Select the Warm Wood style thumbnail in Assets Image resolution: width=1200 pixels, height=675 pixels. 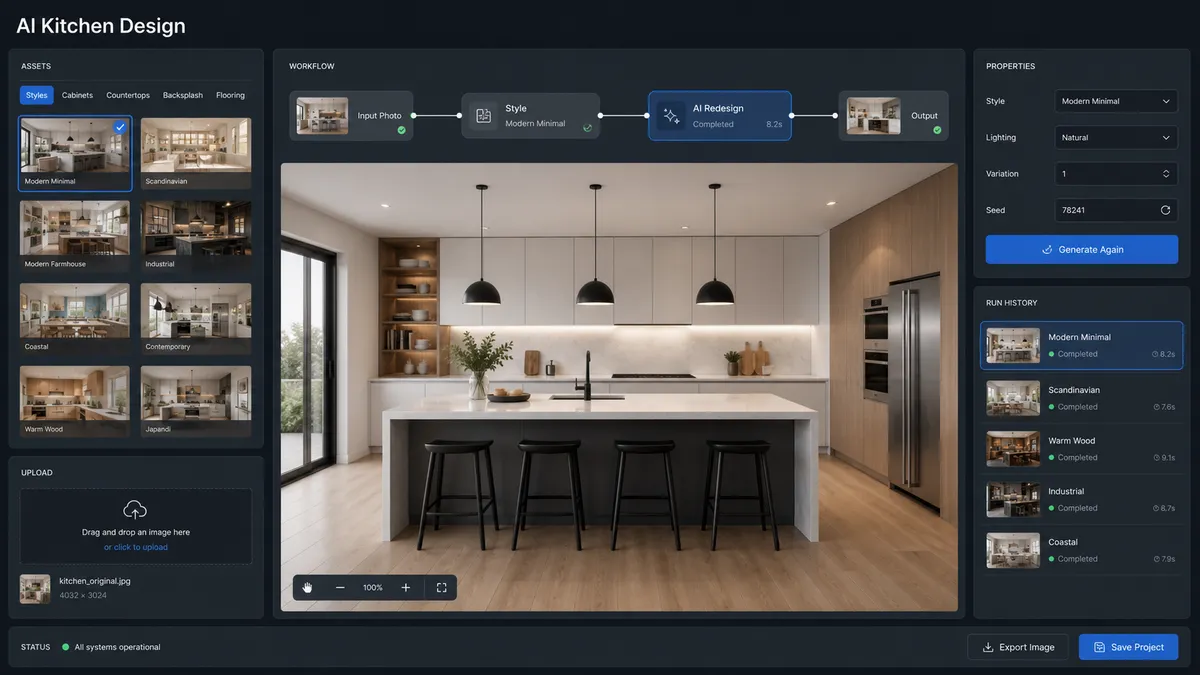pyautogui.click(x=75, y=401)
